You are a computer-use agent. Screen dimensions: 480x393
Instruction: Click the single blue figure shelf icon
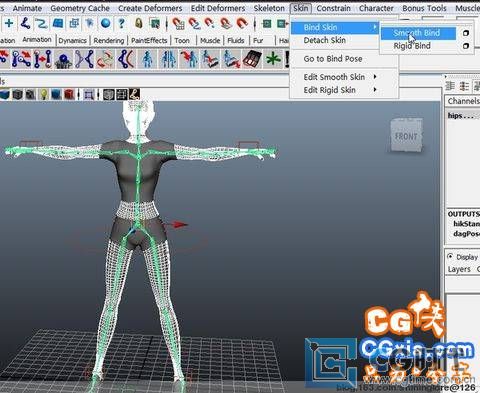147,59
